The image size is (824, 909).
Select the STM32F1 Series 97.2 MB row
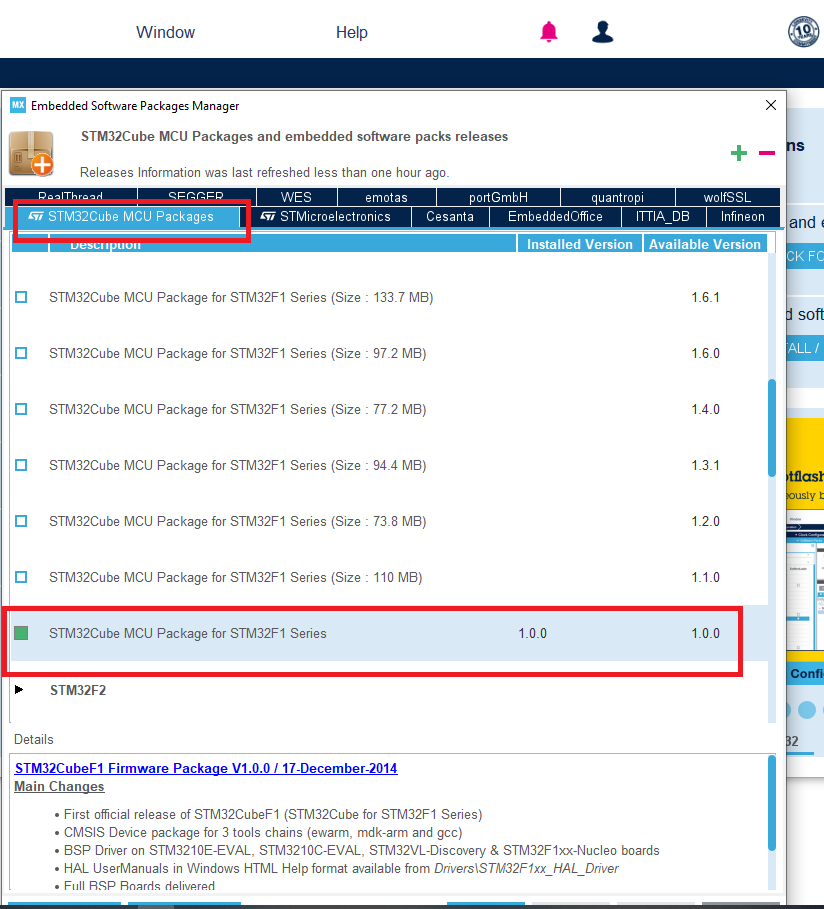coord(389,353)
